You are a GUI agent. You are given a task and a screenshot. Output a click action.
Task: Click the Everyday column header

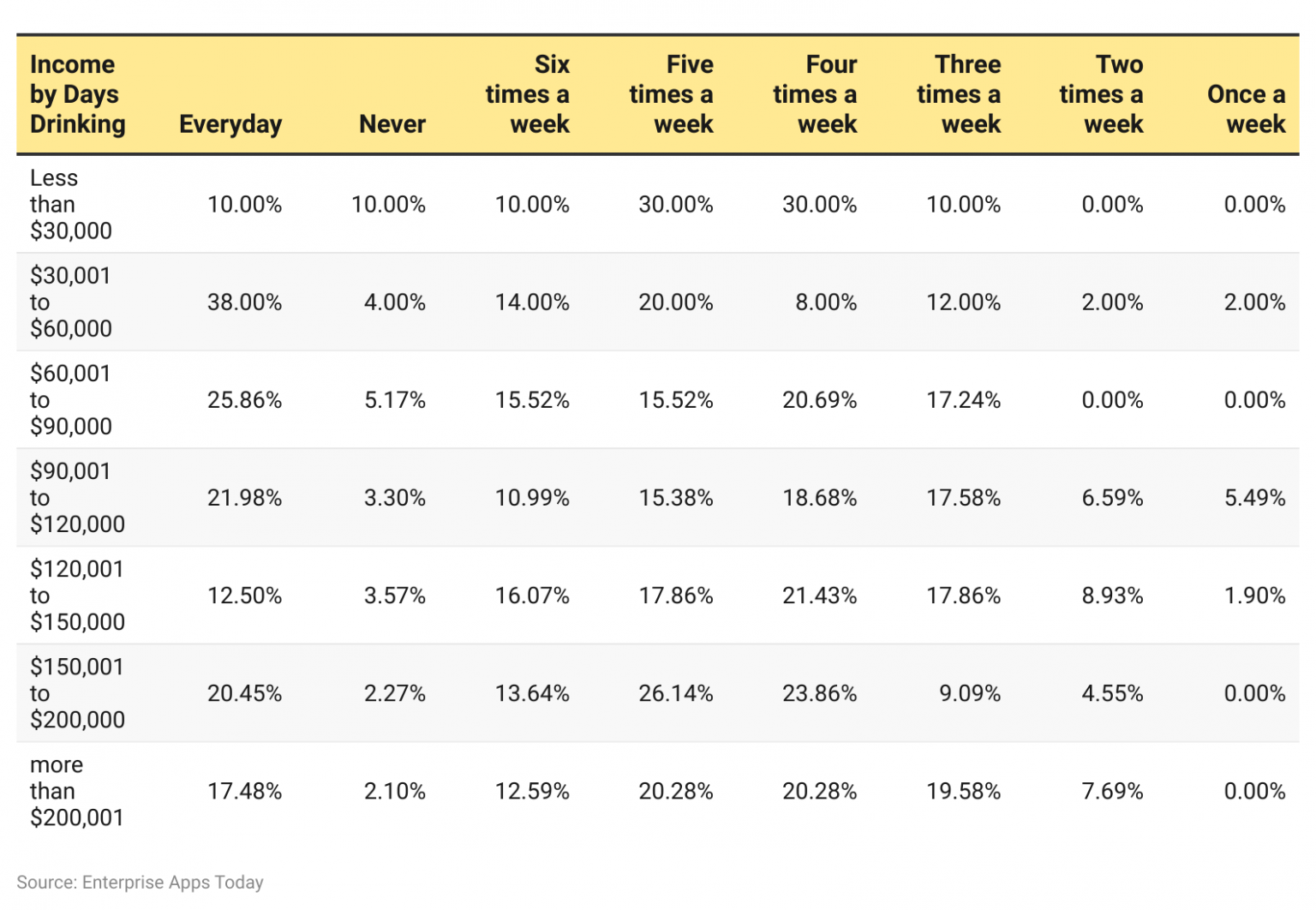pyautogui.click(x=230, y=124)
